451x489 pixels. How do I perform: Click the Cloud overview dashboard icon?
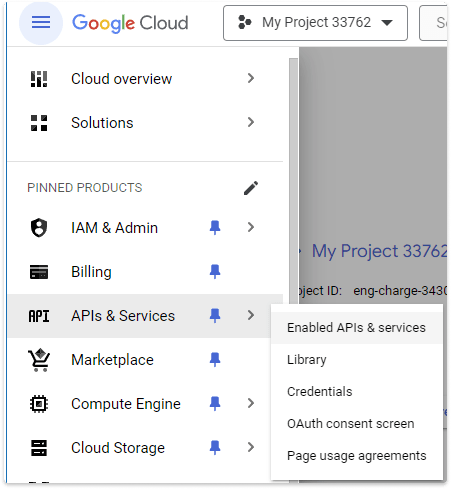pyautogui.click(x=39, y=79)
